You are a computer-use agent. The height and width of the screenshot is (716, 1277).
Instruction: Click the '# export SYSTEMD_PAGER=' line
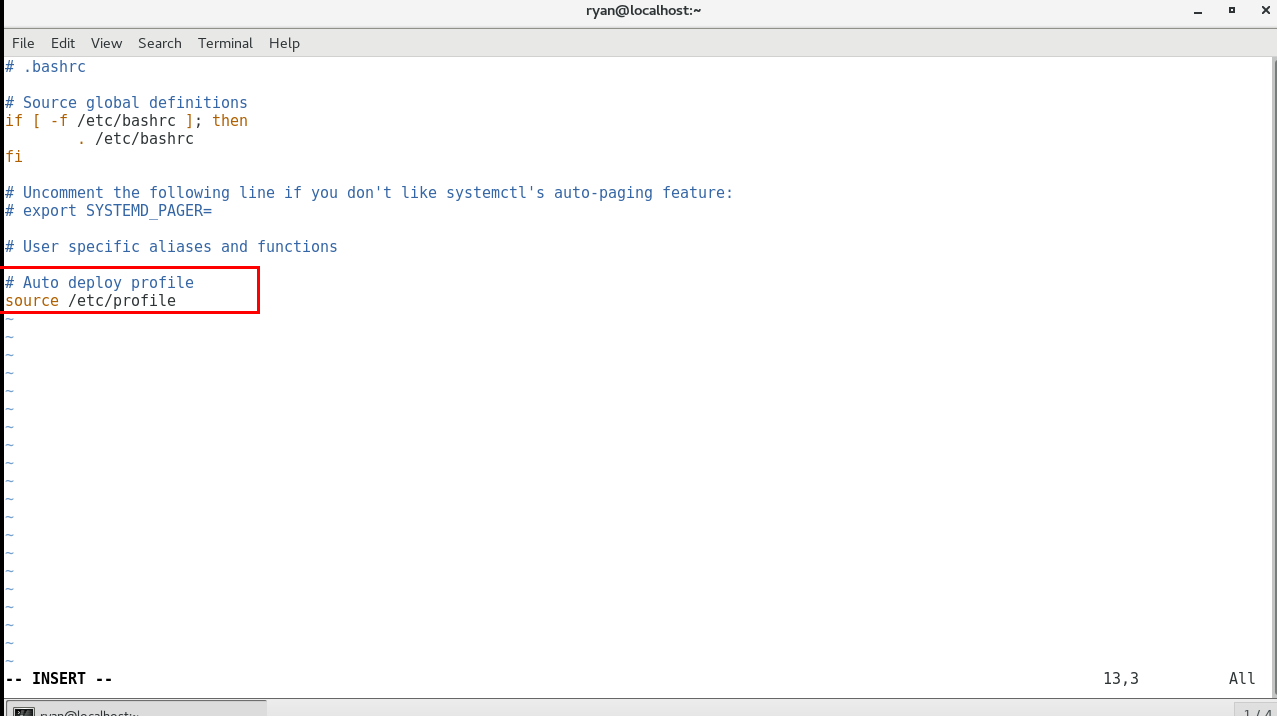[109, 211]
